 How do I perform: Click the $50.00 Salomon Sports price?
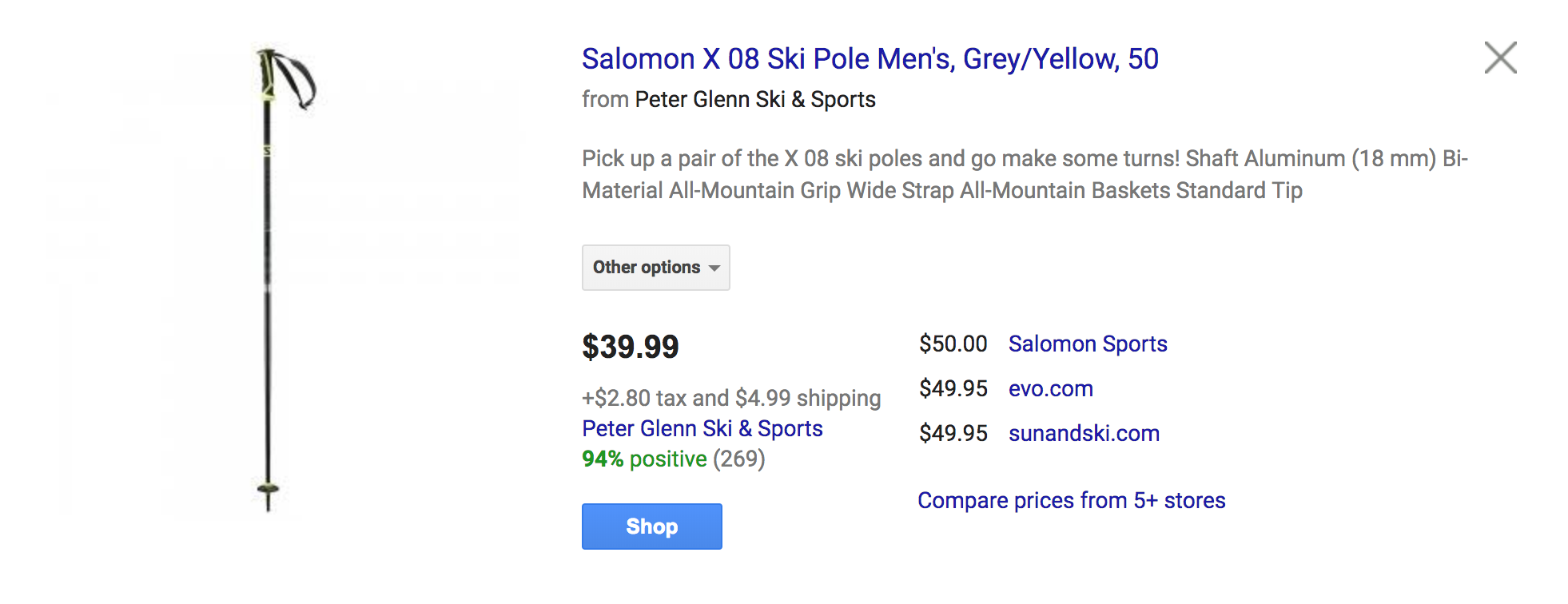coord(953,344)
